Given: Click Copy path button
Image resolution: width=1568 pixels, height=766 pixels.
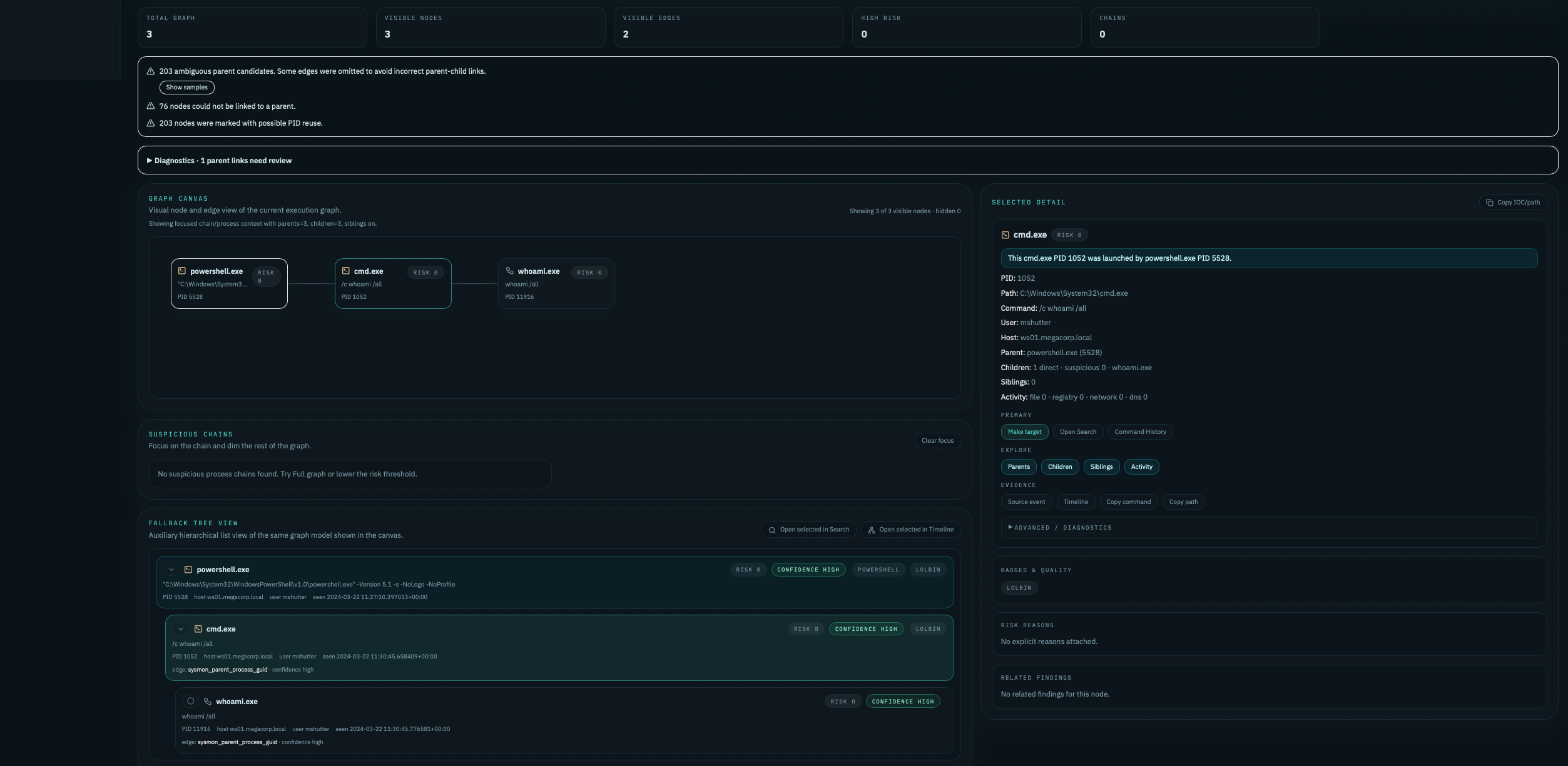Looking at the screenshot, I should pos(1184,502).
